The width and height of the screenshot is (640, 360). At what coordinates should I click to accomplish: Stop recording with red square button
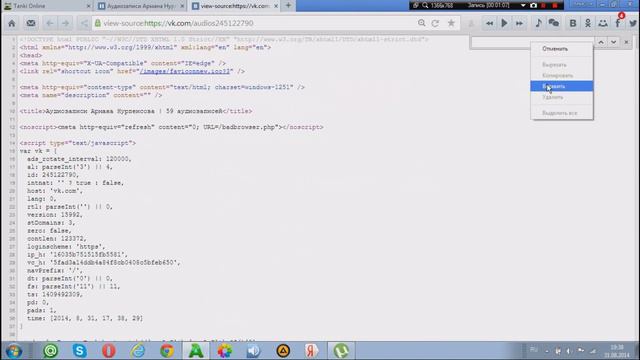555,5
